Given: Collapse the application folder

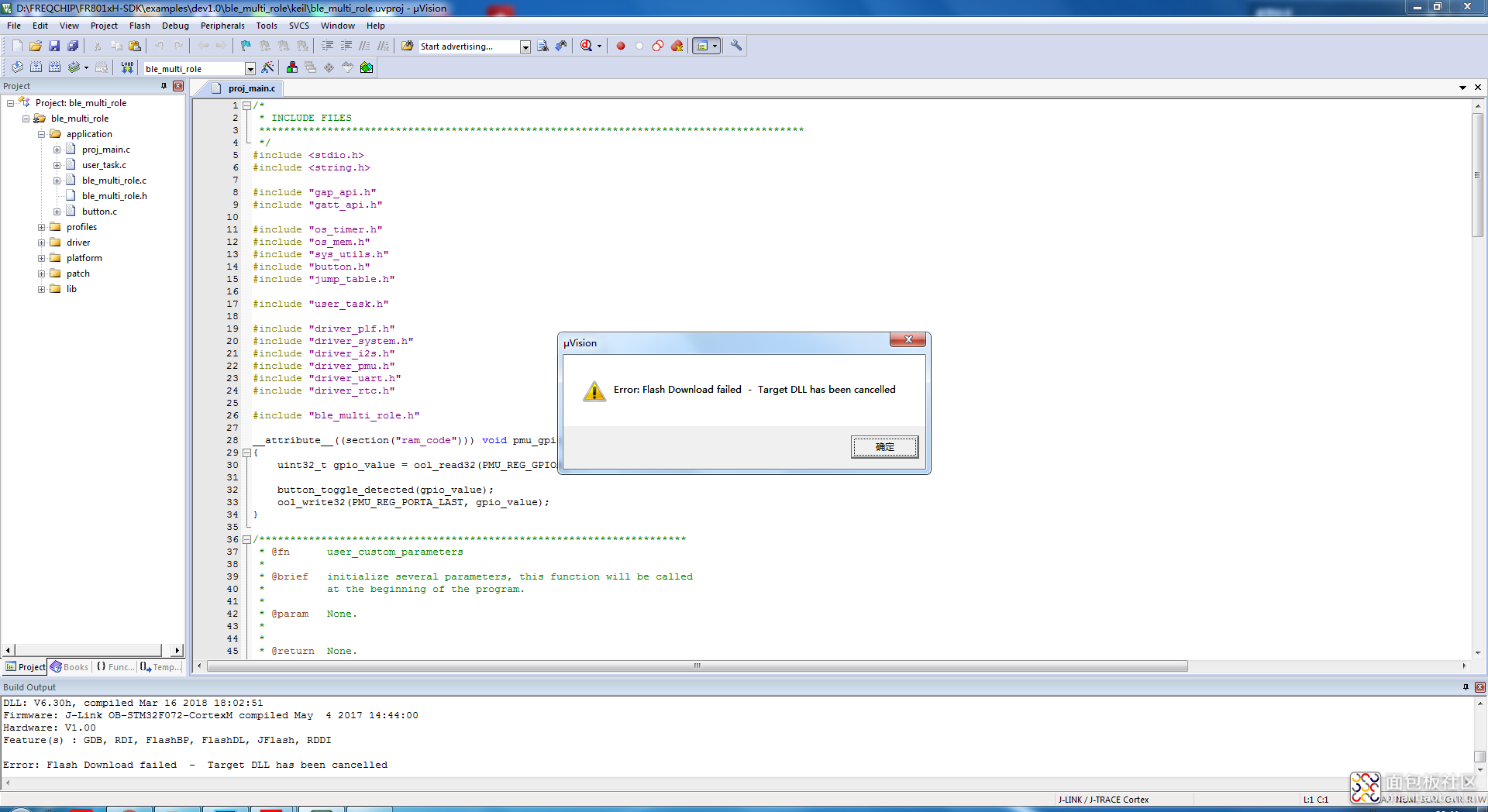Looking at the screenshot, I should click(x=42, y=134).
